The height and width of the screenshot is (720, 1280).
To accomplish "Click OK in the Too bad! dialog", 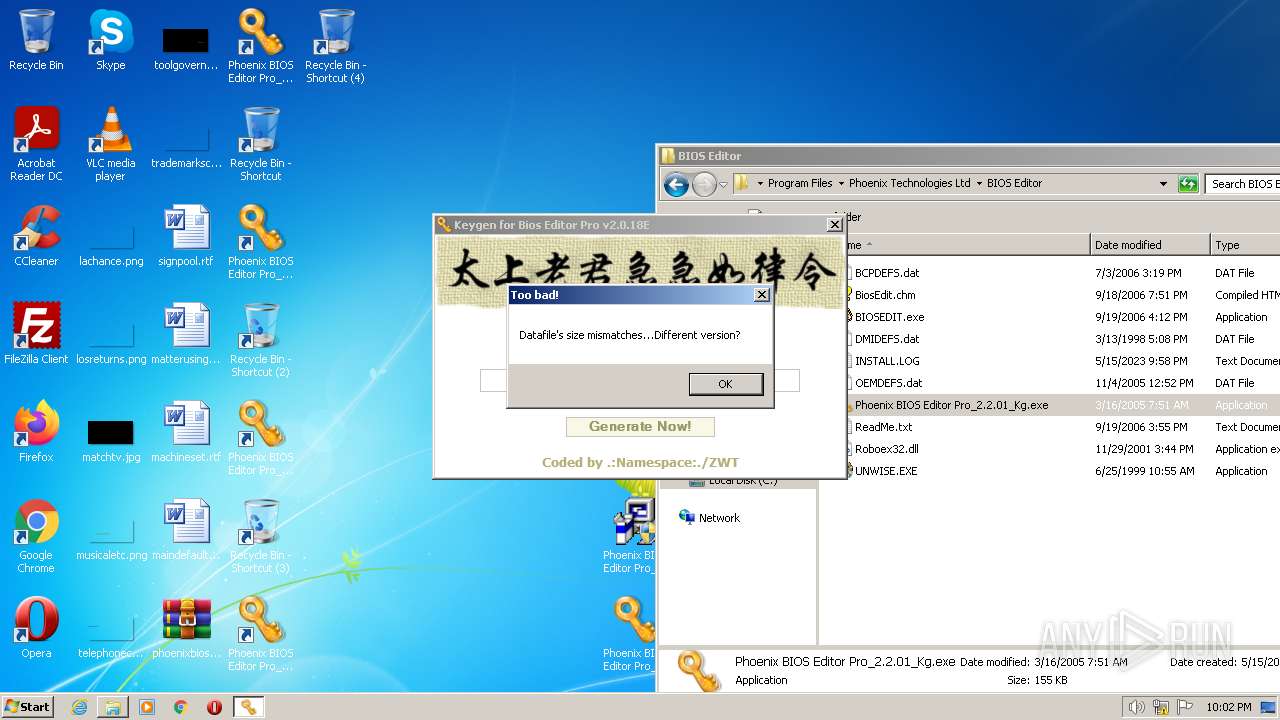I will 726,384.
